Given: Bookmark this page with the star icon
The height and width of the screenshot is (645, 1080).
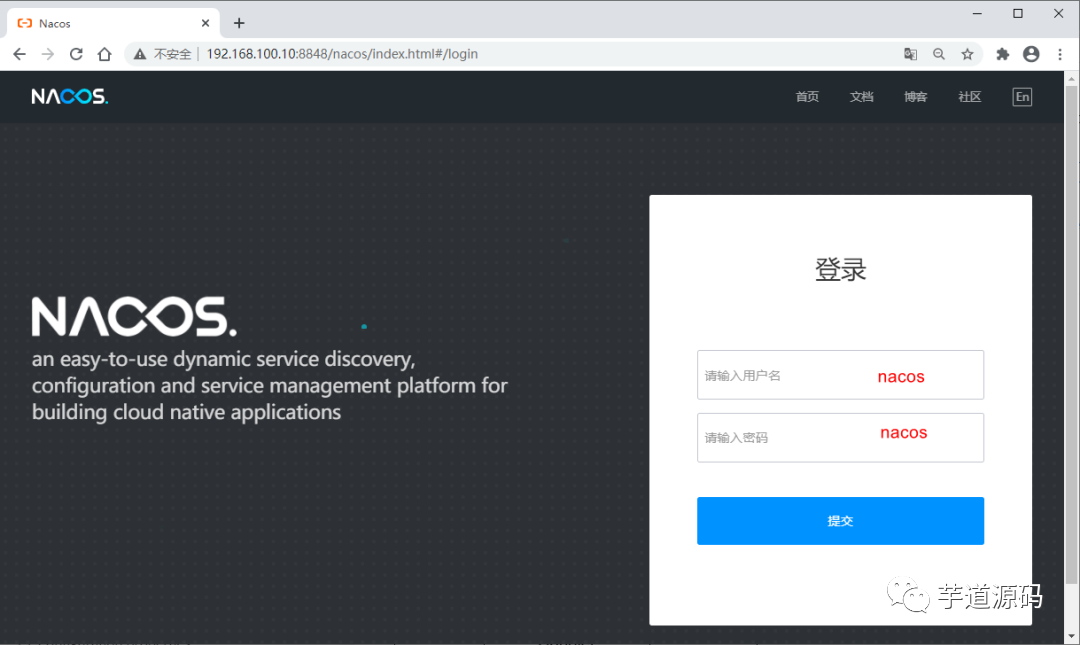Looking at the screenshot, I should [967, 54].
